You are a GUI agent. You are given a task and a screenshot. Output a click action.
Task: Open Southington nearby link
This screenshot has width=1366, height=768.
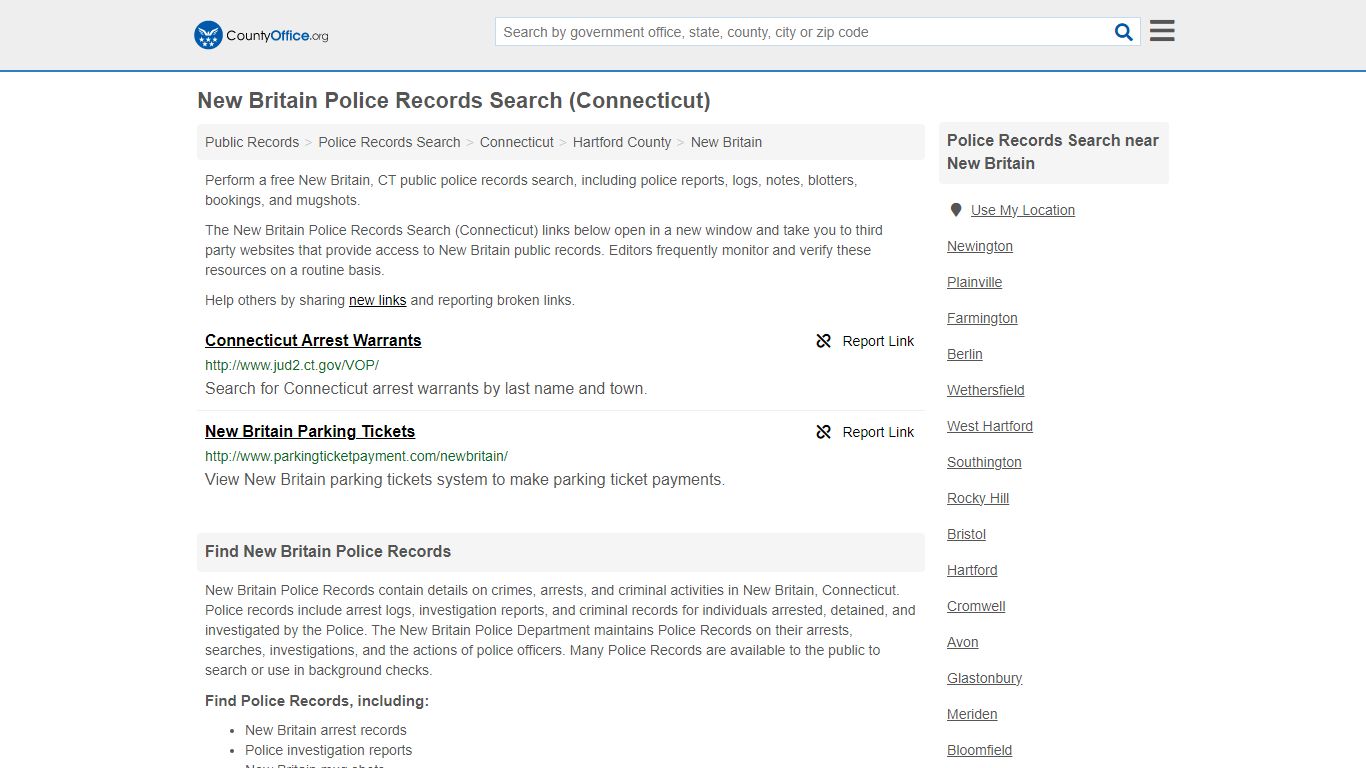(984, 462)
